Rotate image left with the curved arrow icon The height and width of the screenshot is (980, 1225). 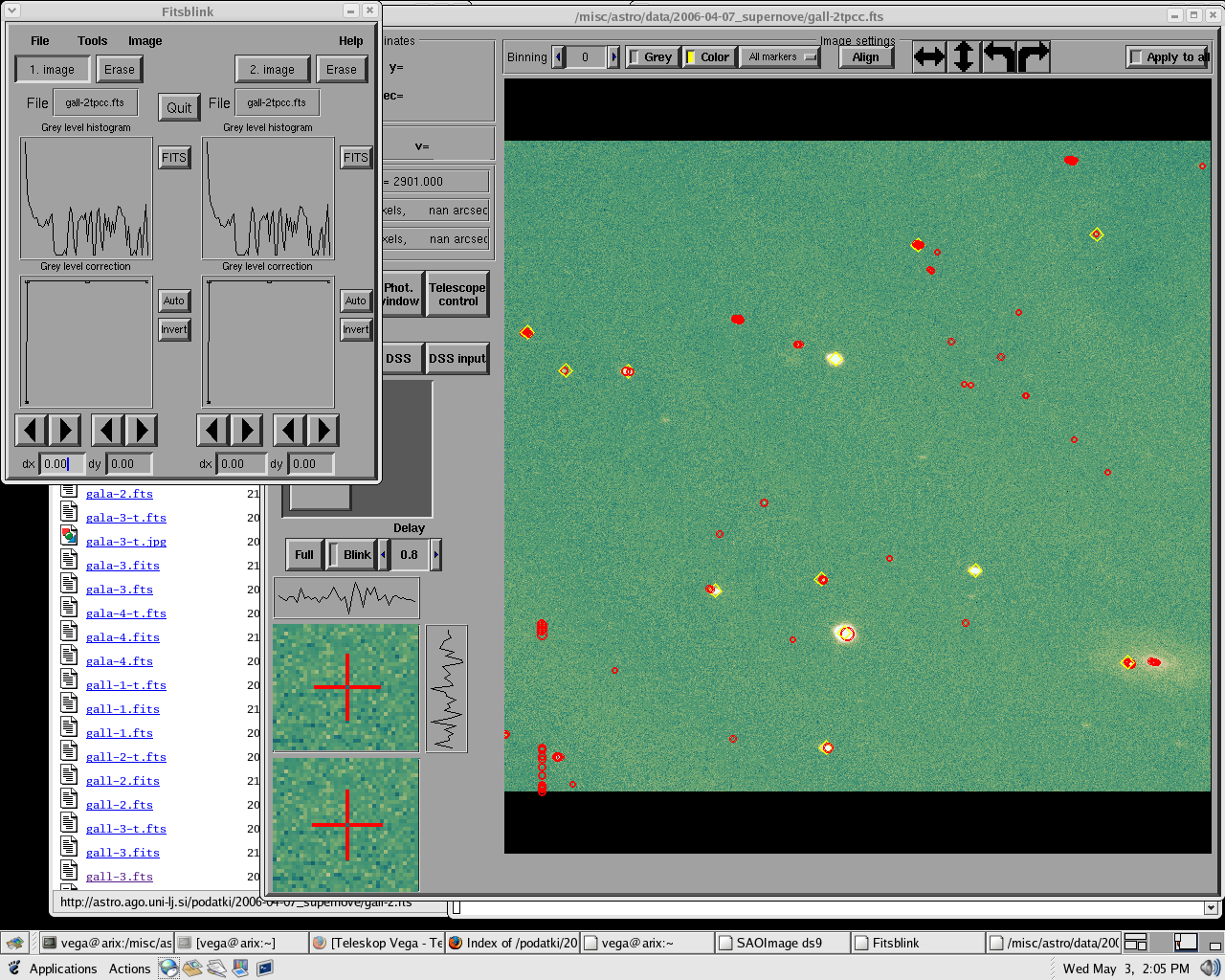coord(999,57)
